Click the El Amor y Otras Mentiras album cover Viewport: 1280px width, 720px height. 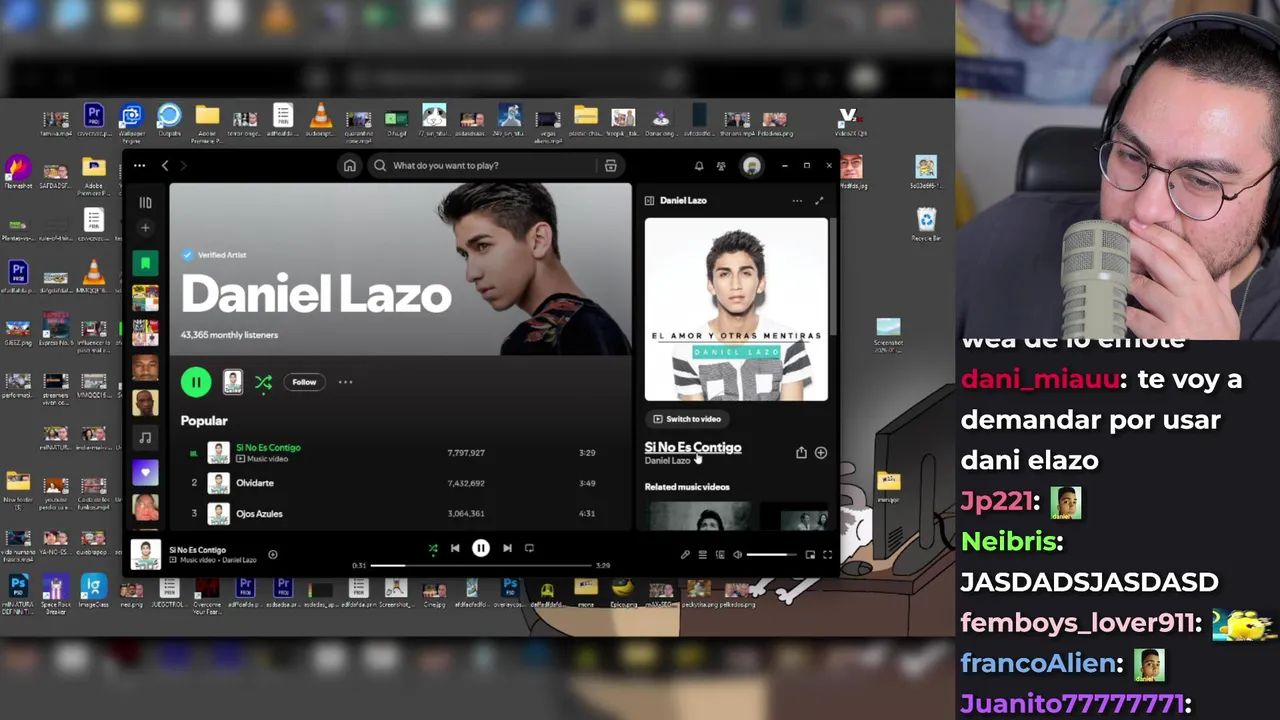pyautogui.click(x=736, y=309)
